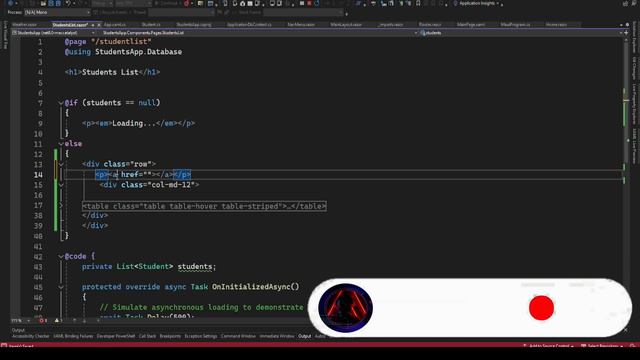Collapse the @if (students == null) block

click(x=61, y=103)
